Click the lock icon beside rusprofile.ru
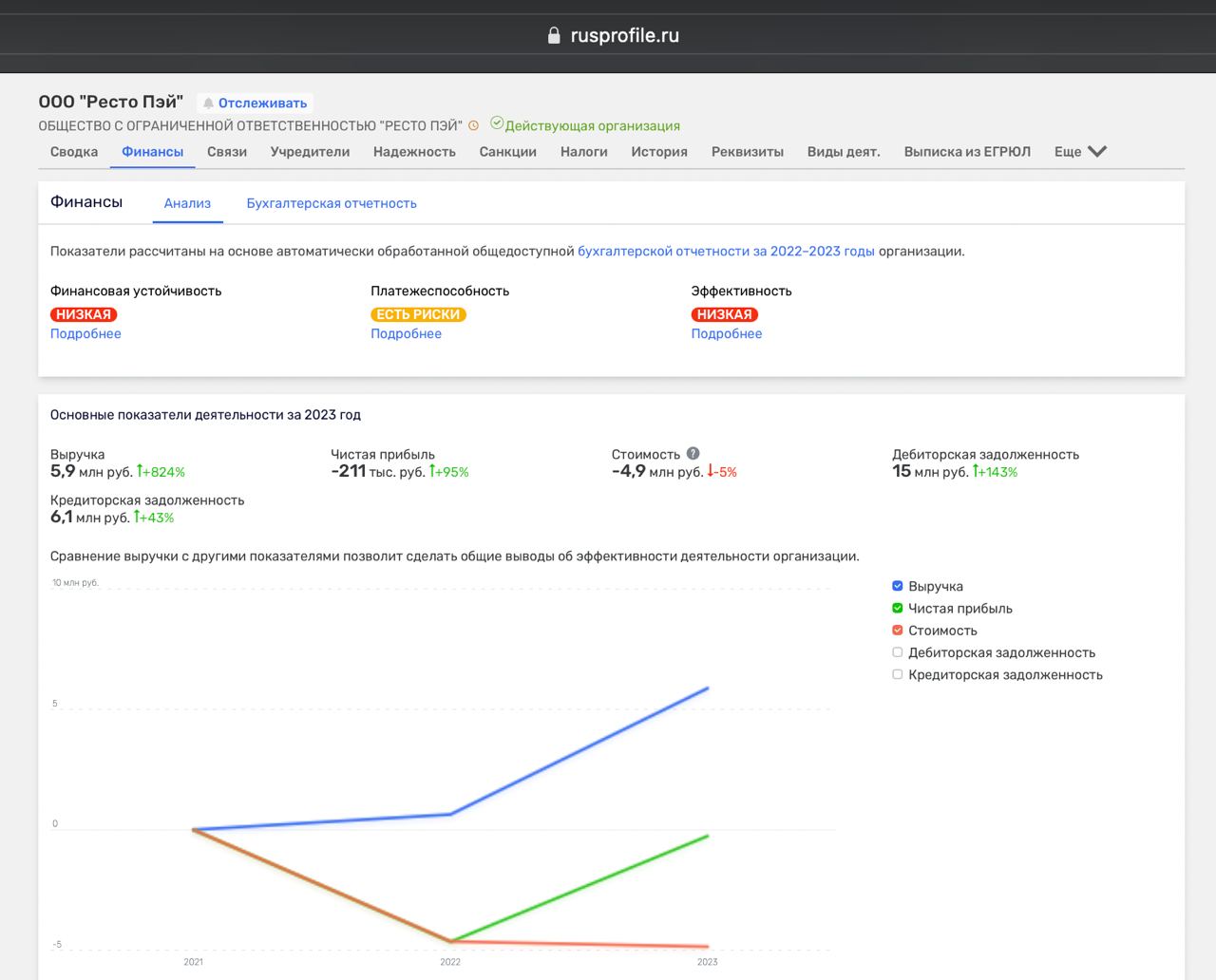 (x=554, y=35)
